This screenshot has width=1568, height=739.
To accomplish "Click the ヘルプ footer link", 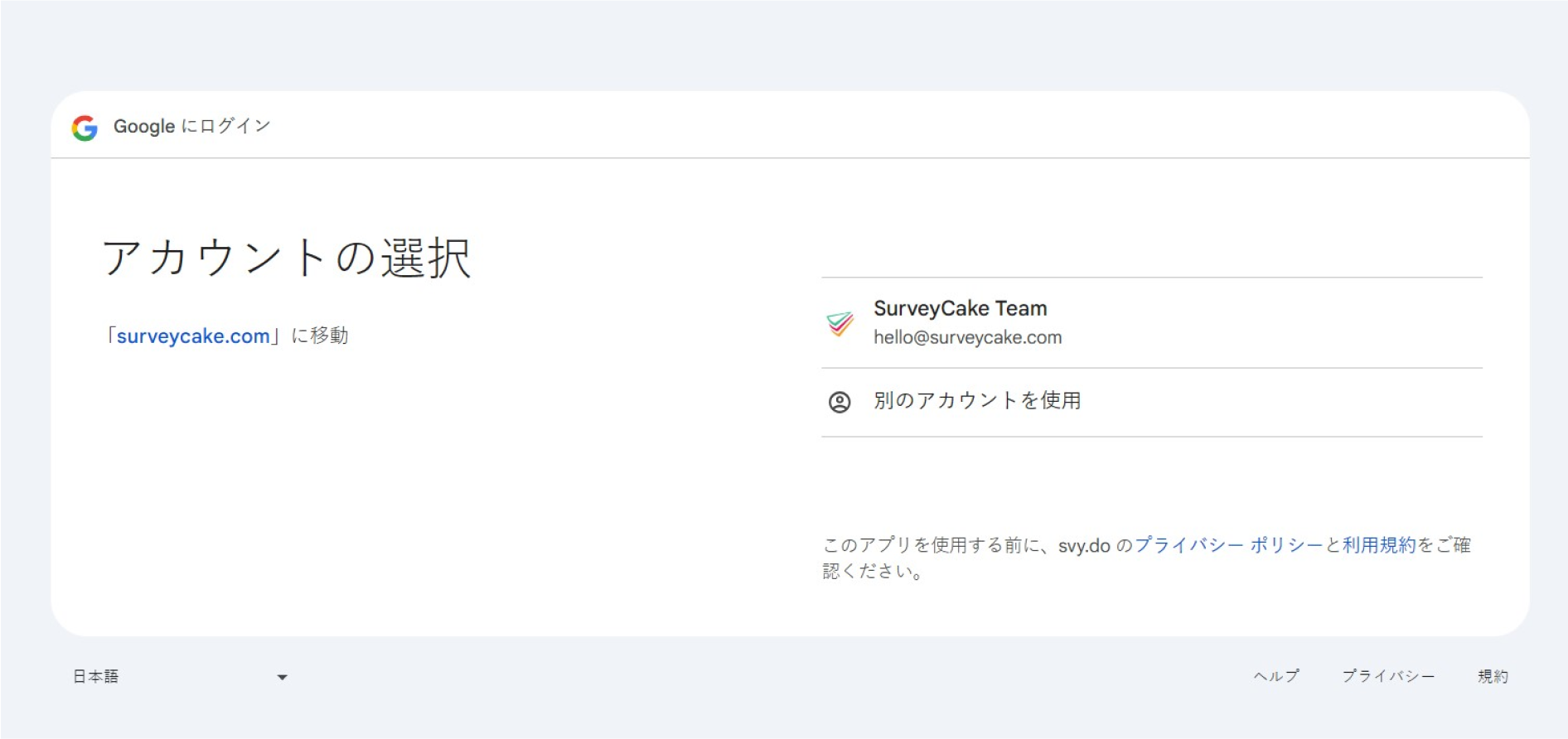I will click(x=1276, y=676).
